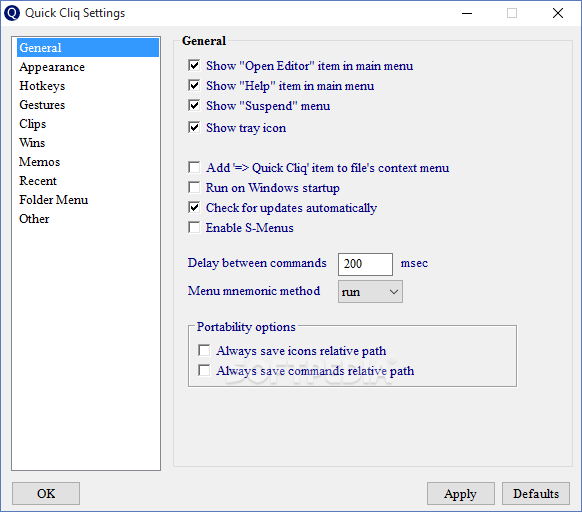
Task: Toggle the Show tray icon checkbox
Action: pyautogui.click(x=194, y=128)
